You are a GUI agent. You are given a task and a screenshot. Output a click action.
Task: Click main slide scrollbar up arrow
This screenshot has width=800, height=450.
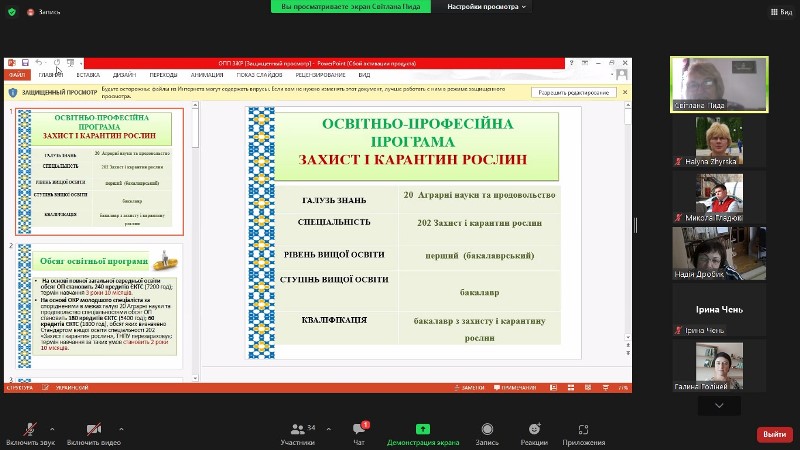628,105
